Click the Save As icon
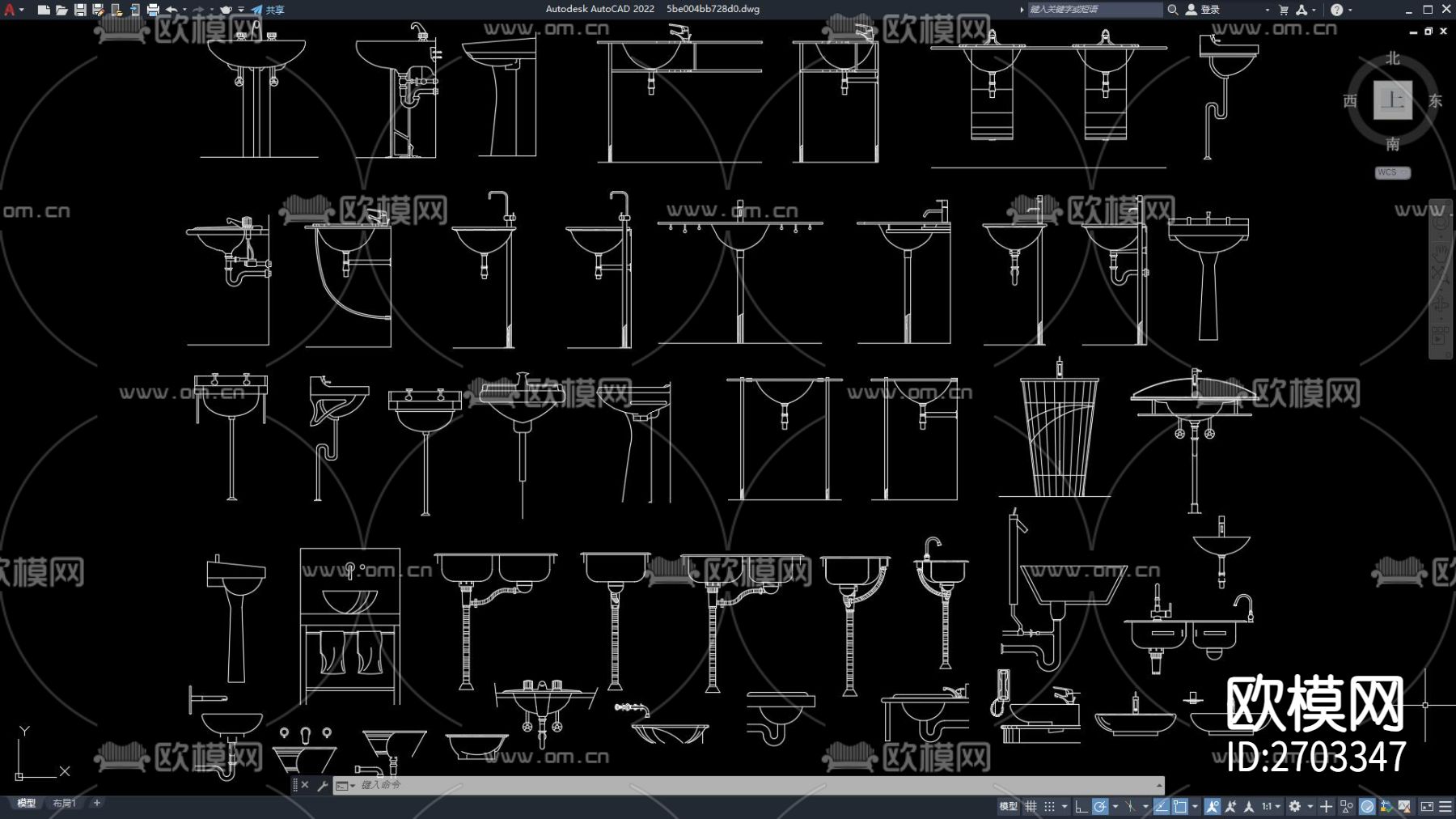1456x819 pixels. coord(98,10)
